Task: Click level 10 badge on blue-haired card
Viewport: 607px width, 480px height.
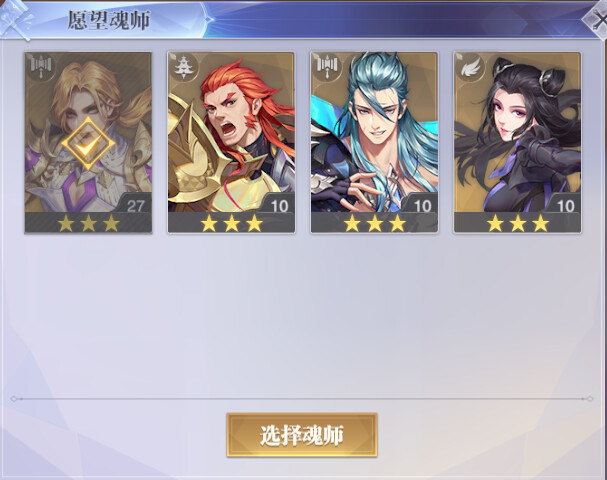Action: click(x=422, y=204)
